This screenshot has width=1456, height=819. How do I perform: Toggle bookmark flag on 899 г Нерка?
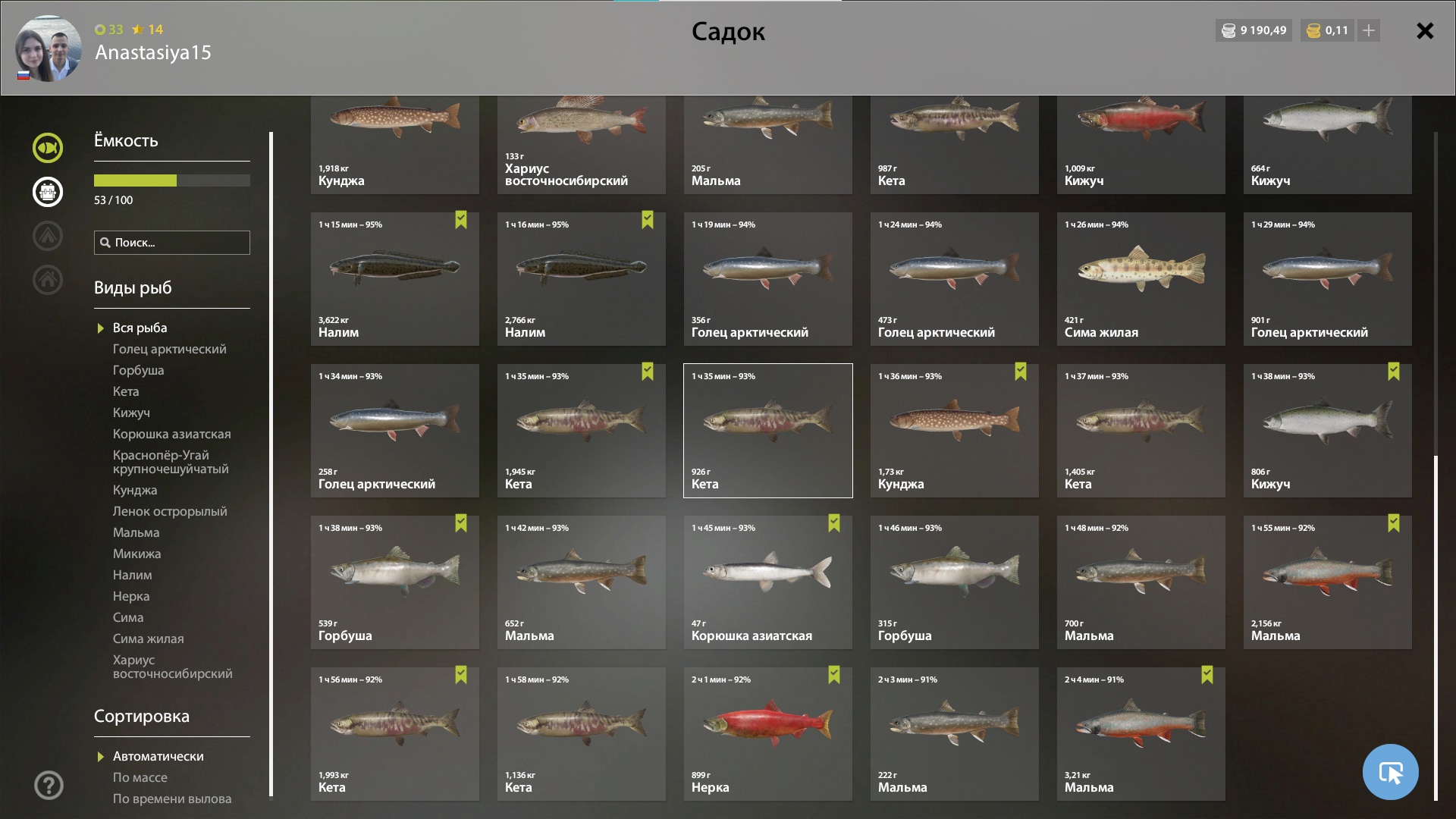click(834, 675)
